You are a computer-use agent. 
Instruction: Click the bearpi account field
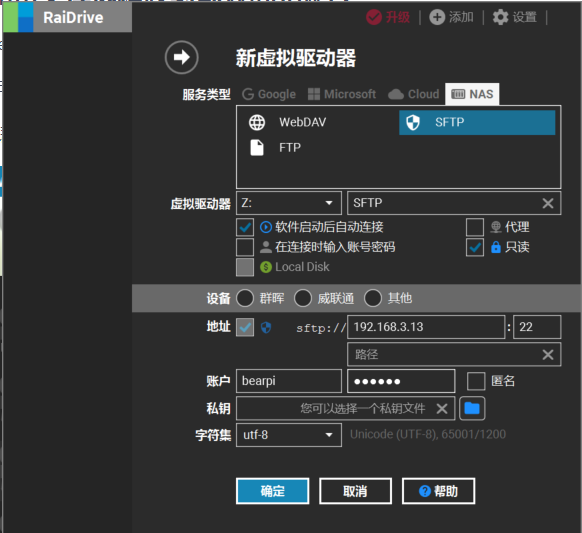[289, 381]
